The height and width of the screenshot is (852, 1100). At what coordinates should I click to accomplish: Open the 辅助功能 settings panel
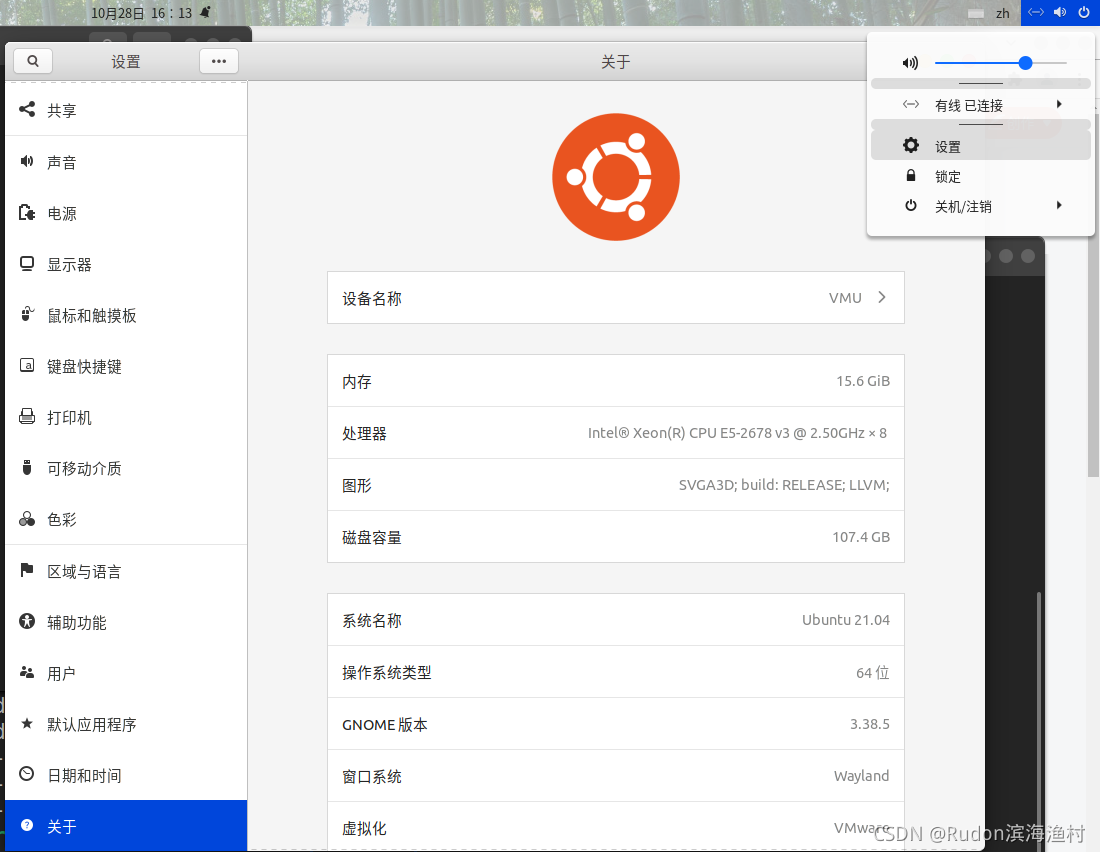coord(126,623)
